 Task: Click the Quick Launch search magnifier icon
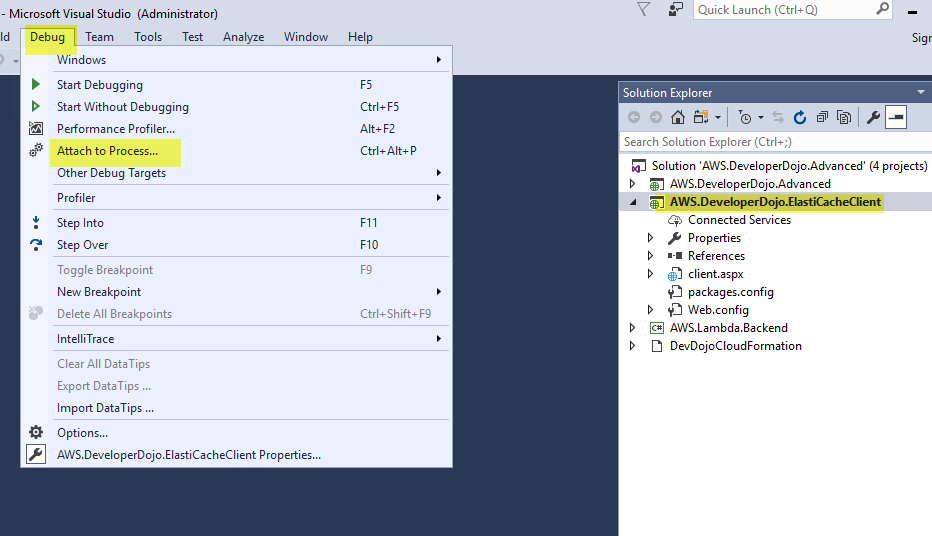(x=883, y=9)
